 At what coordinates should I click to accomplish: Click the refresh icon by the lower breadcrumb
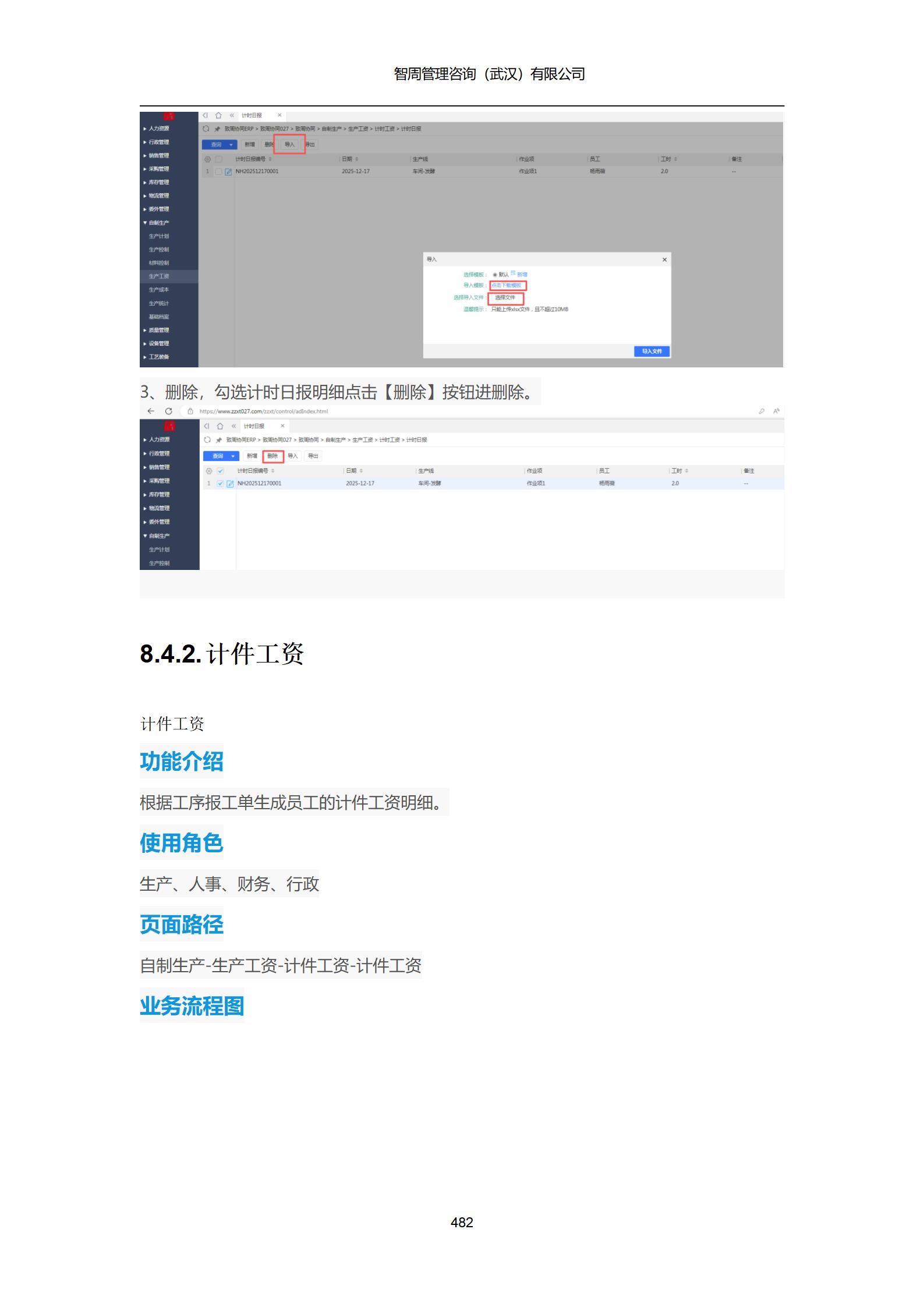[207, 440]
